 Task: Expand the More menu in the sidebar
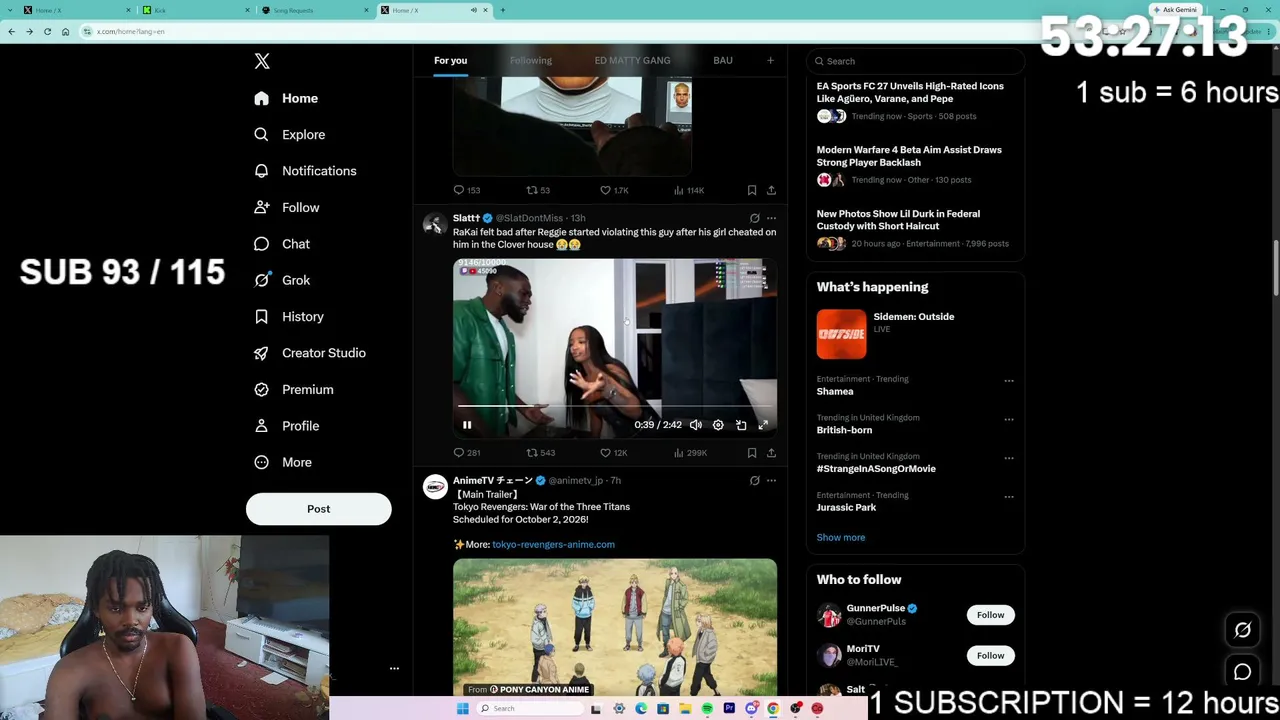[283, 462]
